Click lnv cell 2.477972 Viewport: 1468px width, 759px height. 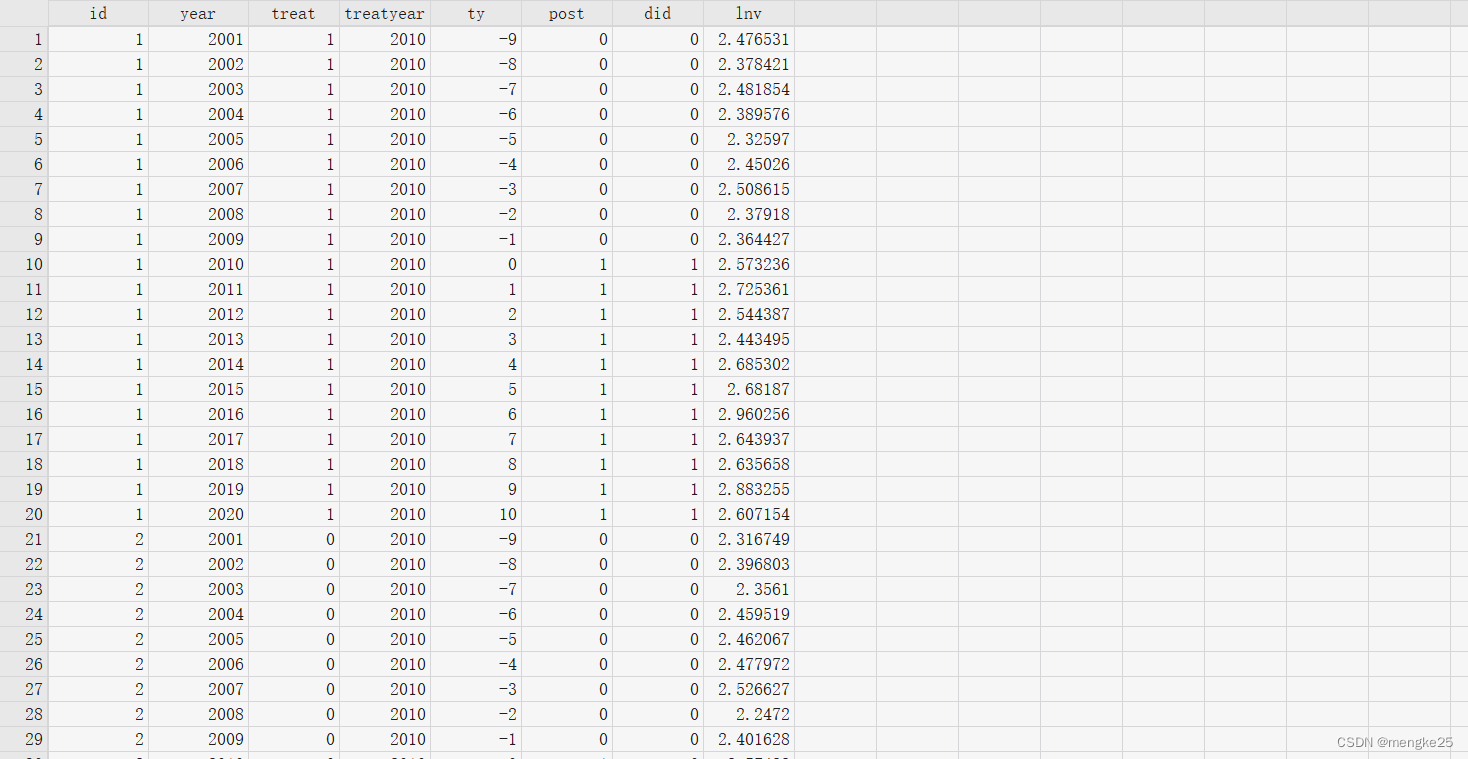coord(749,664)
